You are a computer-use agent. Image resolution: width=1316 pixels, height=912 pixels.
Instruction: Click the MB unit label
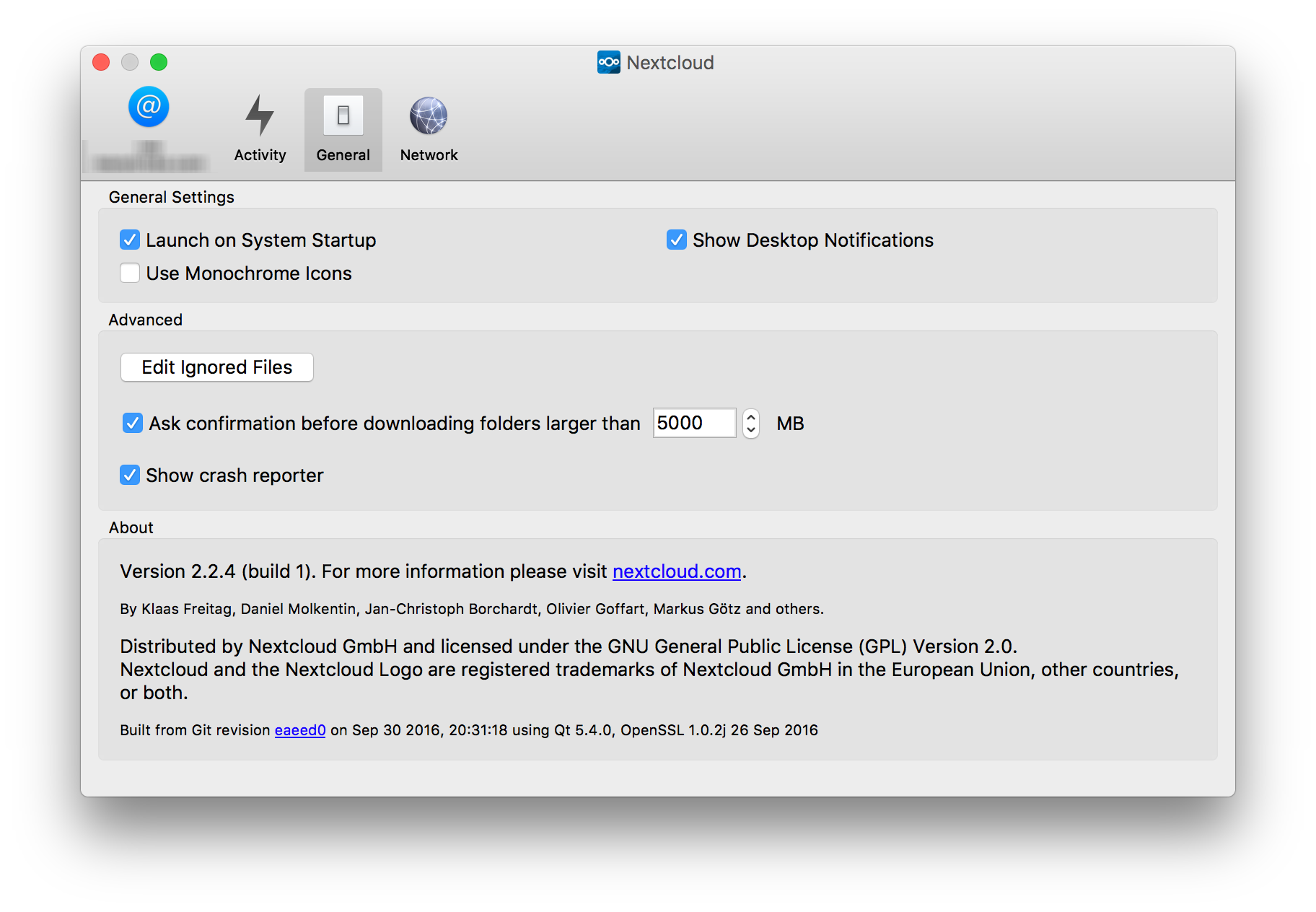pyautogui.click(x=790, y=424)
